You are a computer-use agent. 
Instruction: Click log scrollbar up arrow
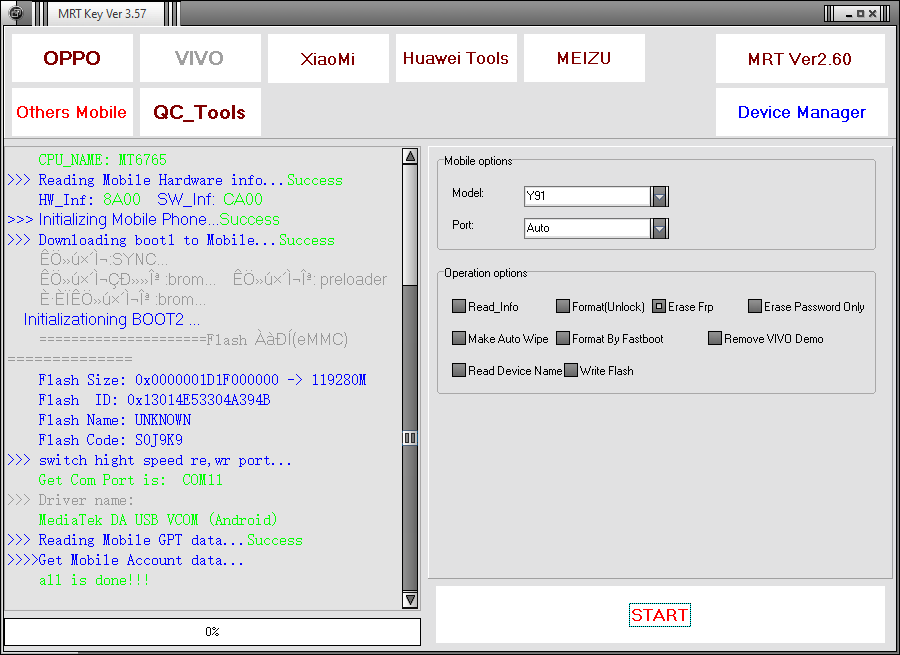(x=410, y=156)
